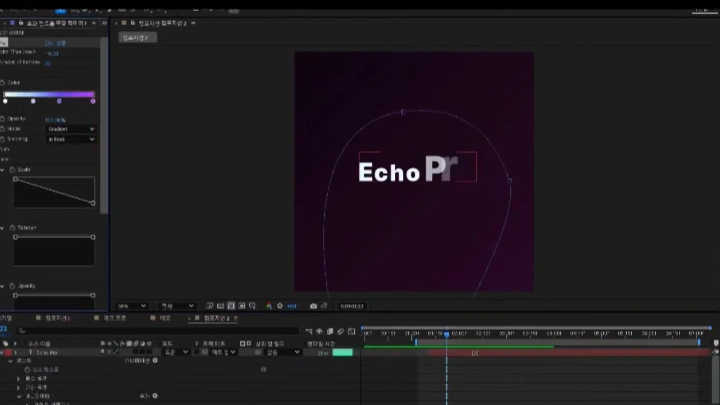The image size is (720, 405).
Task: Open the blend mode dropdown on Echo Pro layer
Action: [x=176, y=352]
